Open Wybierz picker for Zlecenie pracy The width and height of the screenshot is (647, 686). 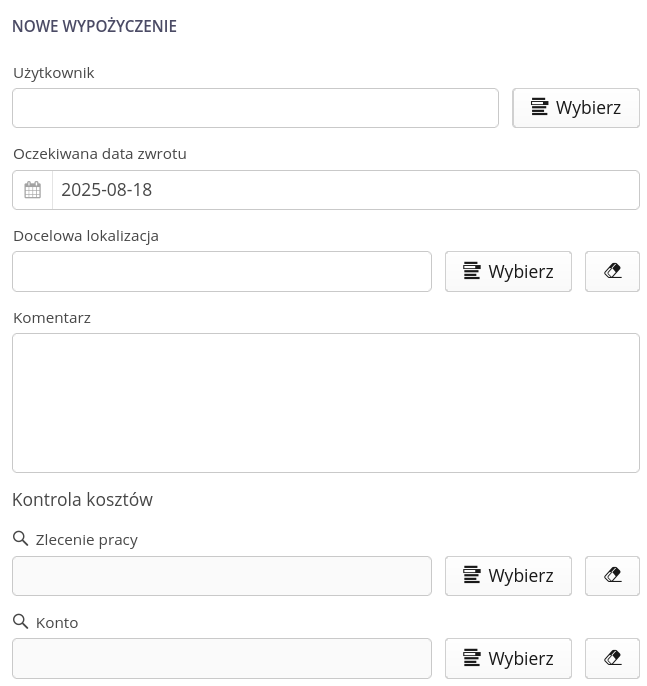[x=508, y=575]
